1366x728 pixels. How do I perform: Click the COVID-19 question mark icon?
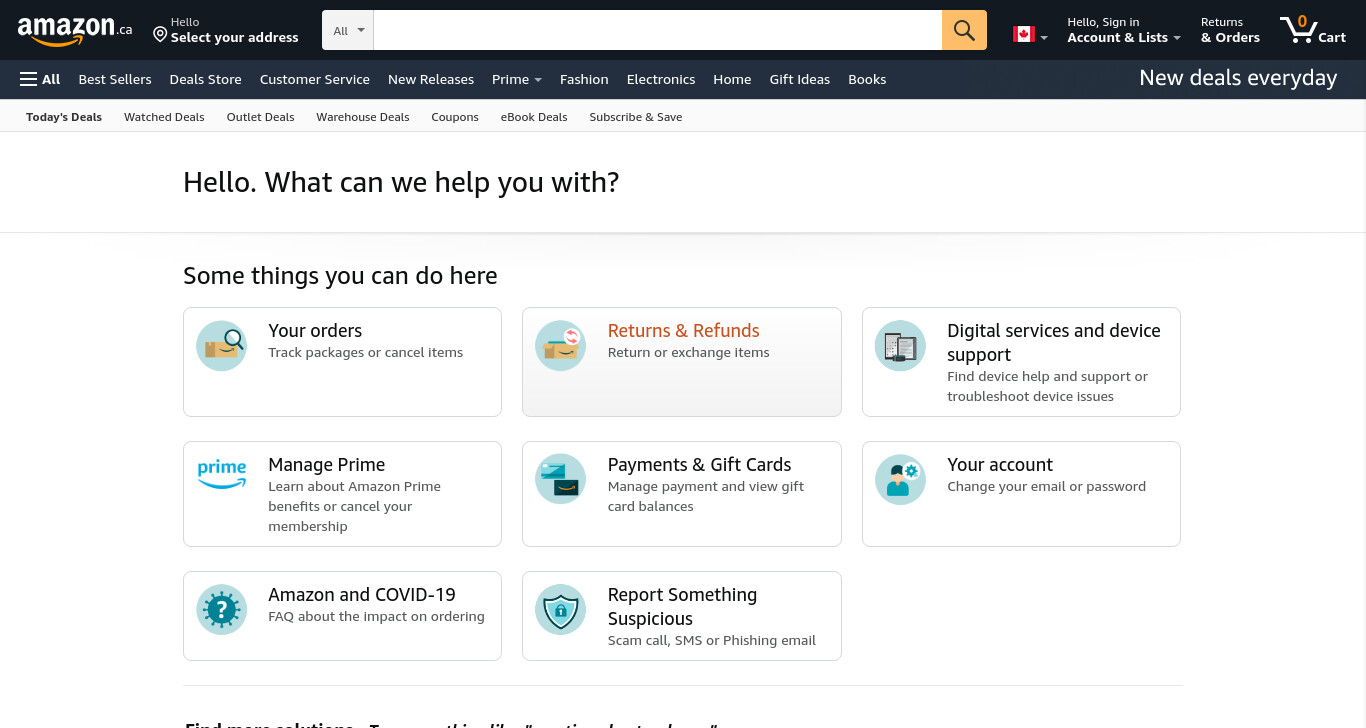click(221, 610)
